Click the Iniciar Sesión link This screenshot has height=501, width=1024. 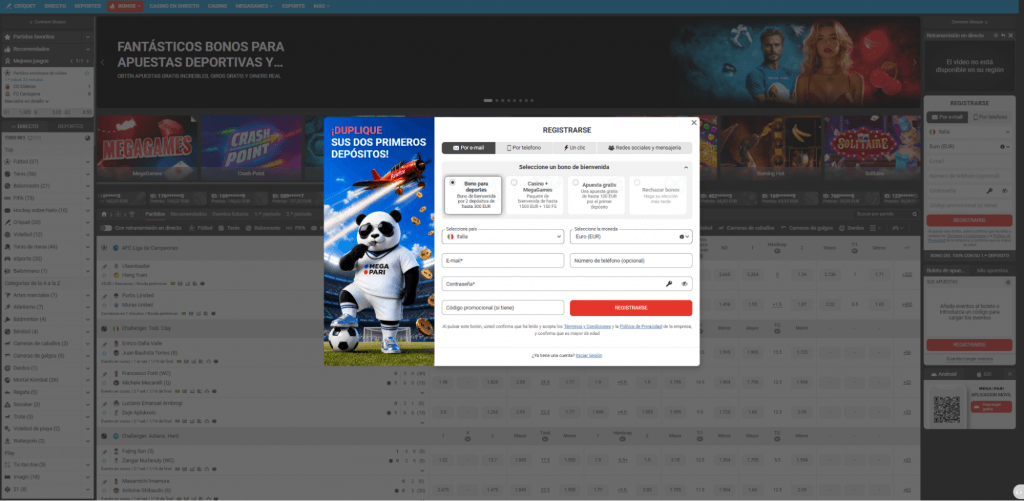pos(589,355)
